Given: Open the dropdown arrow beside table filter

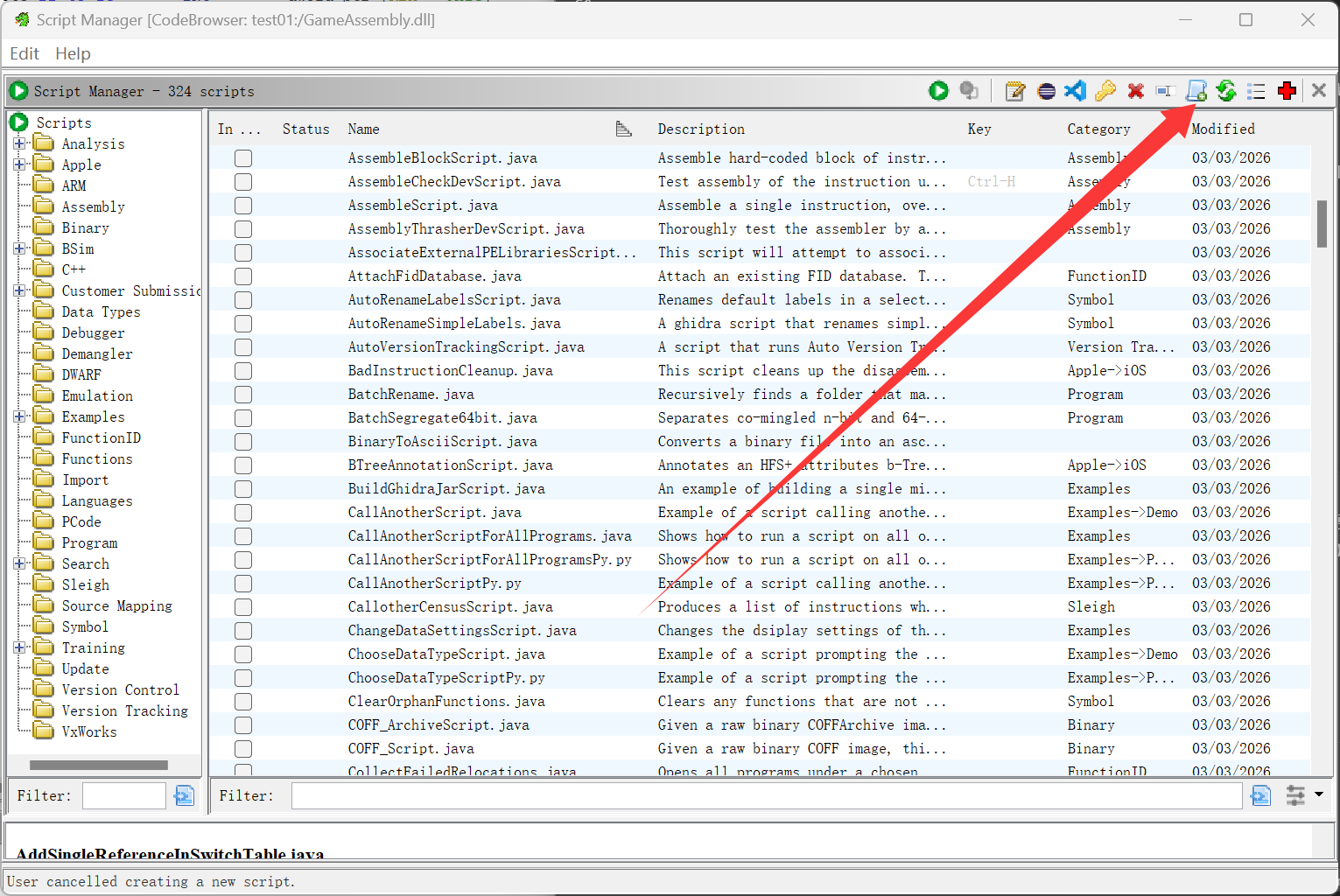Looking at the screenshot, I should tap(1319, 794).
